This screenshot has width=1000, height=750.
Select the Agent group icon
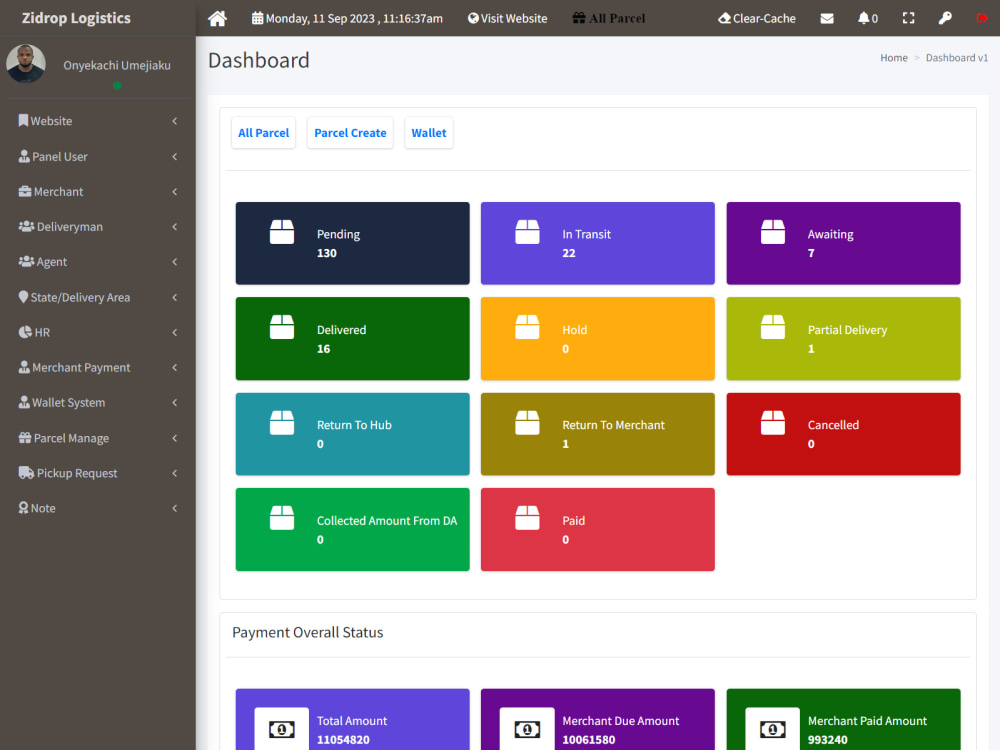tap(26, 261)
